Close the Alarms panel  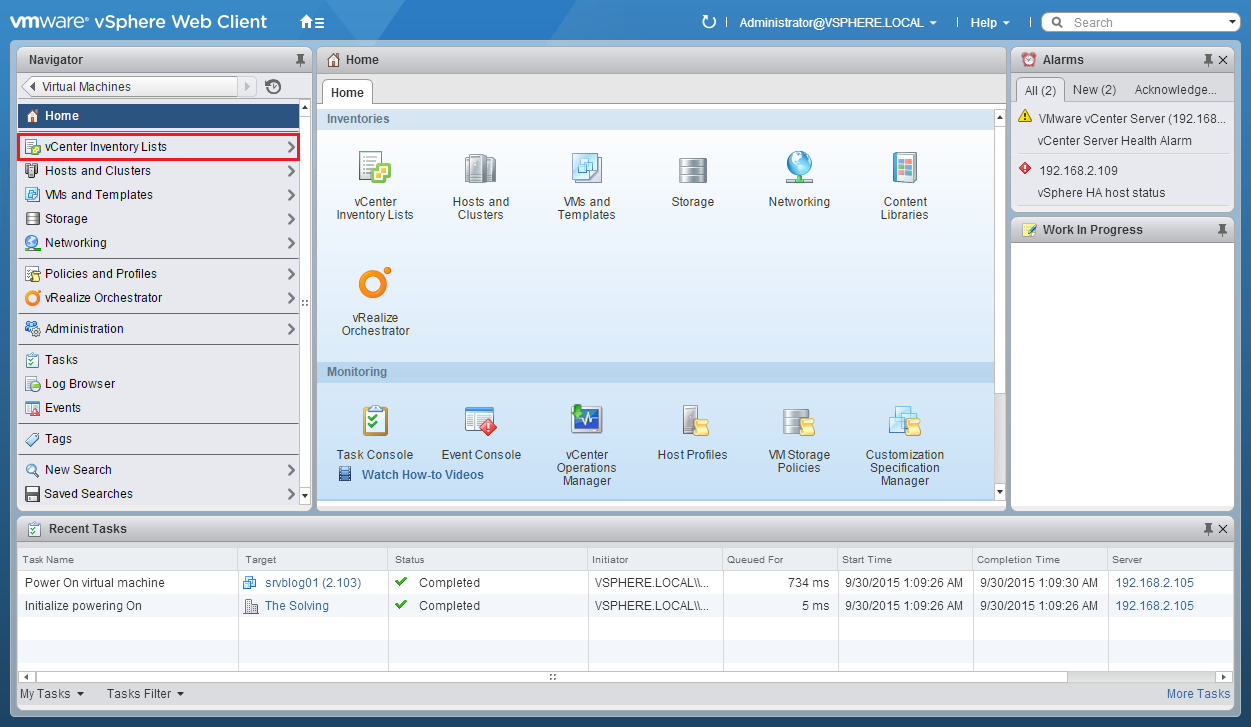tap(1223, 60)
